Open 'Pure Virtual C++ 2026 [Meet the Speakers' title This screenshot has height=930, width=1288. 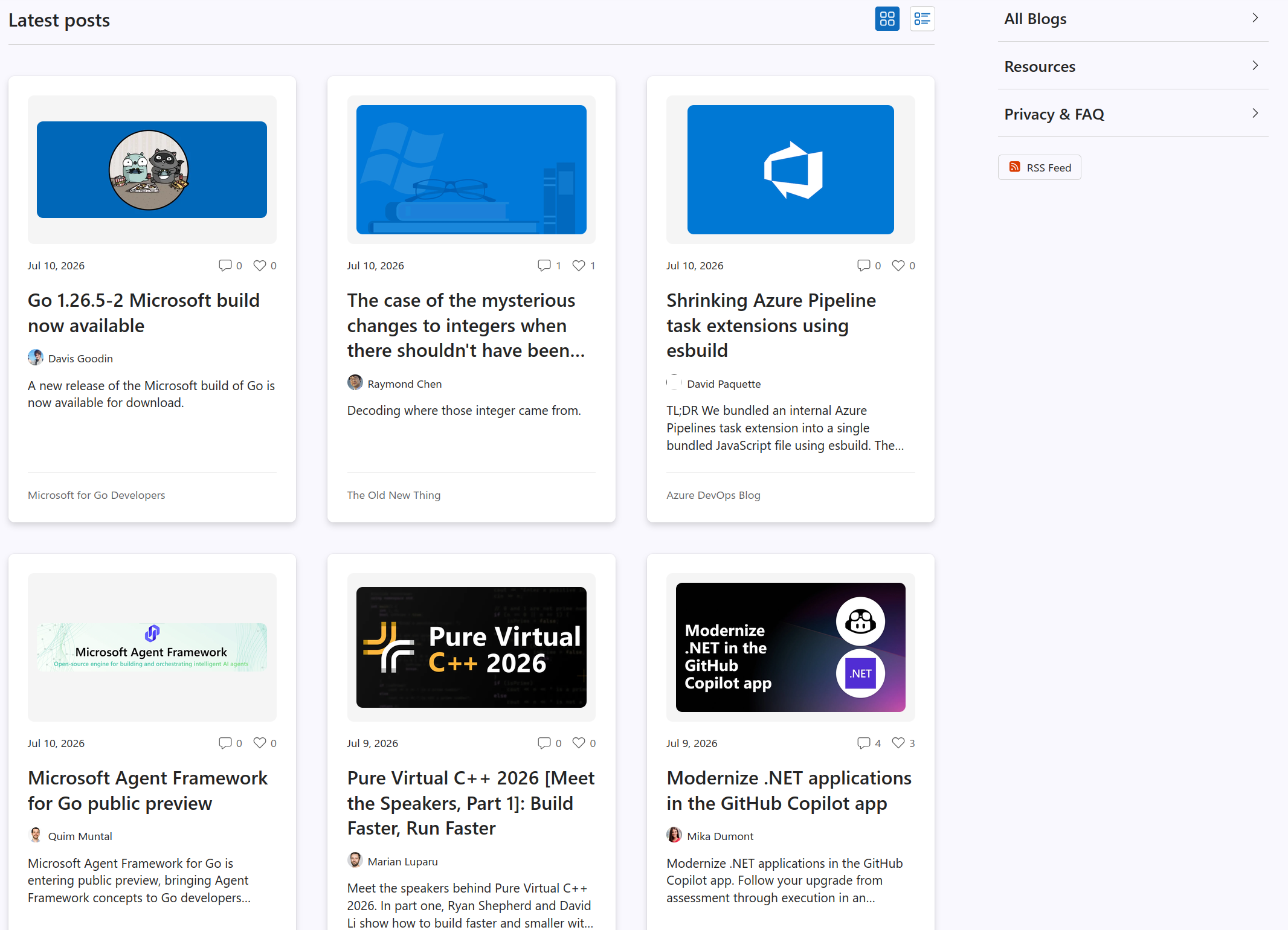pyautogui.click(x=471, y=803)
